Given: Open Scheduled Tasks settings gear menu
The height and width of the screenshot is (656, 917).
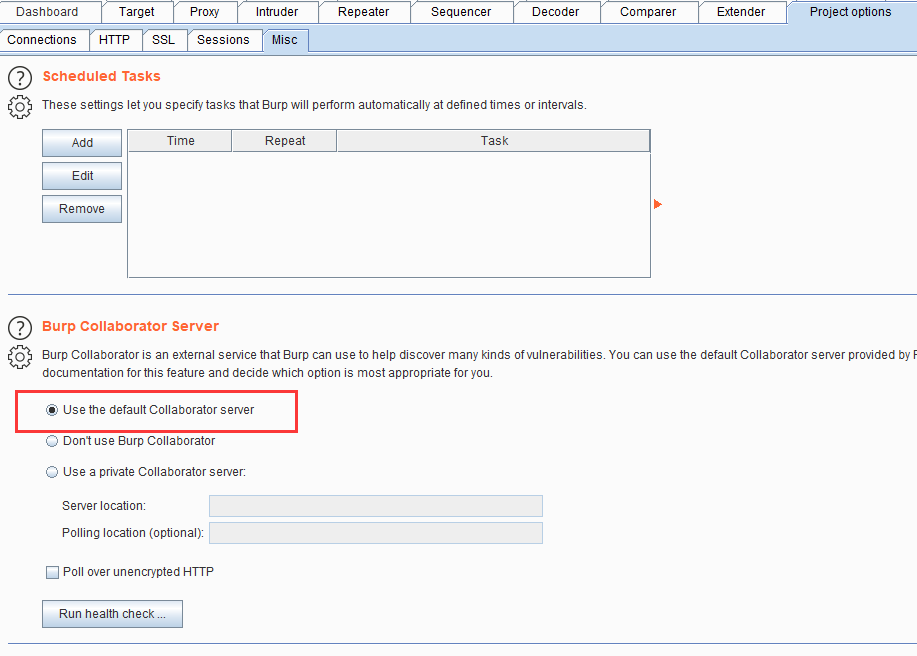Looking at the screenshot, I should (20, 107).
